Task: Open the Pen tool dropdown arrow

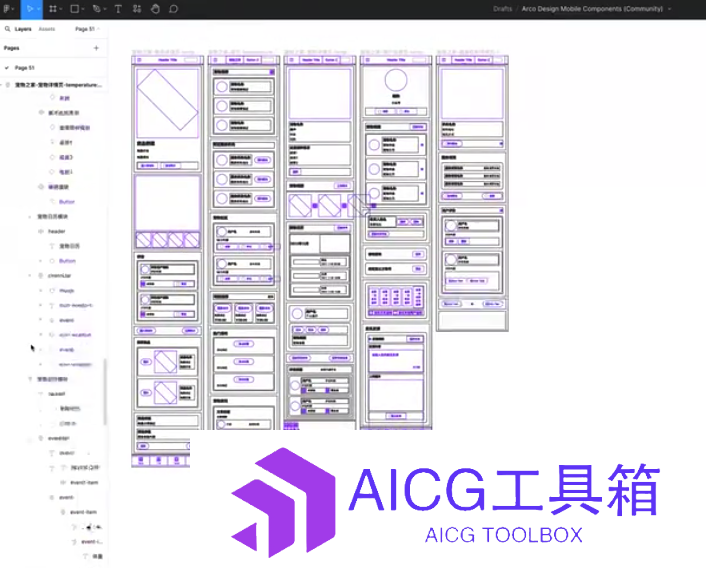Action: 104,9
